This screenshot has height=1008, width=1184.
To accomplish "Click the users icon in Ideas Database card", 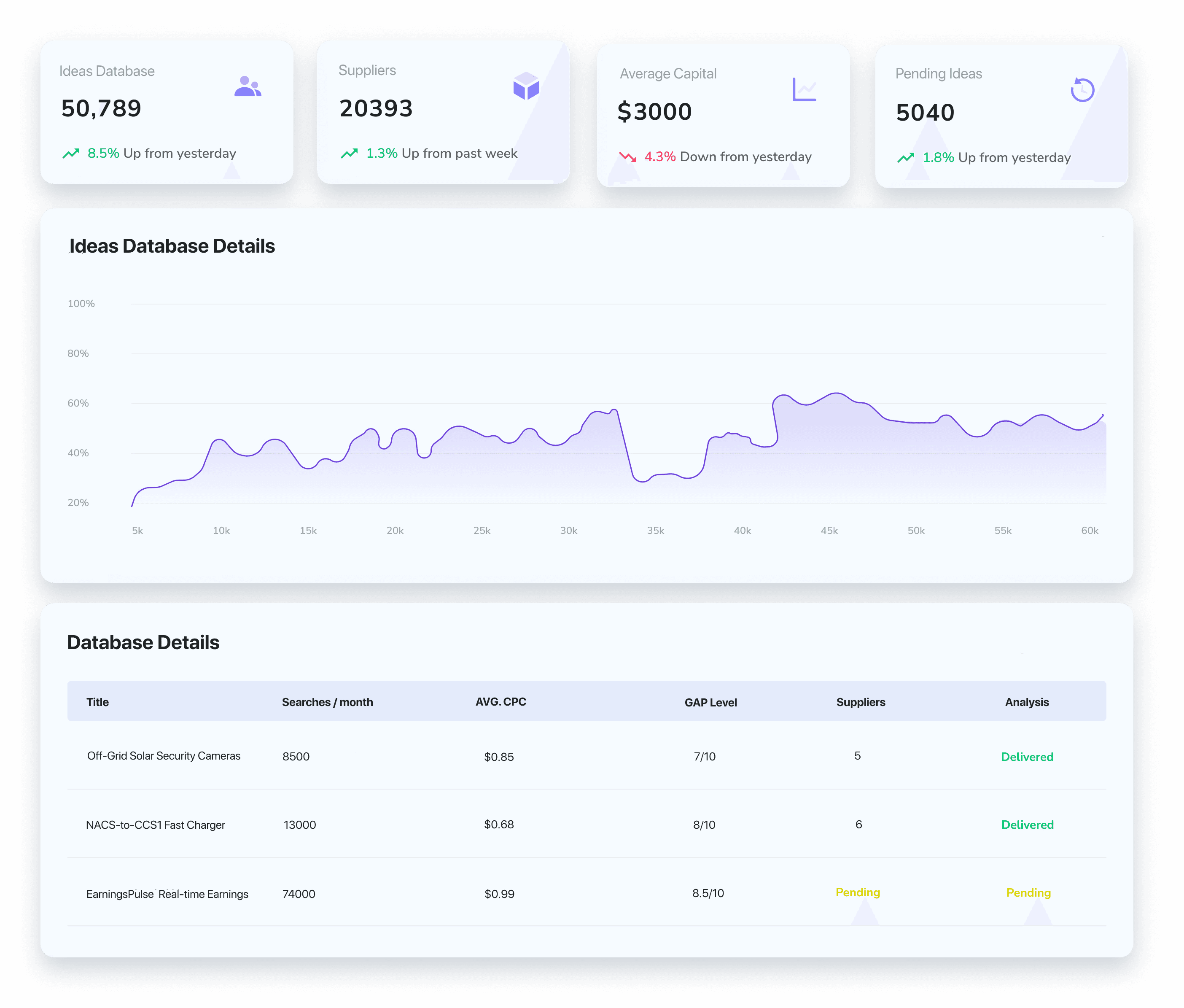I will click(248, 86).
